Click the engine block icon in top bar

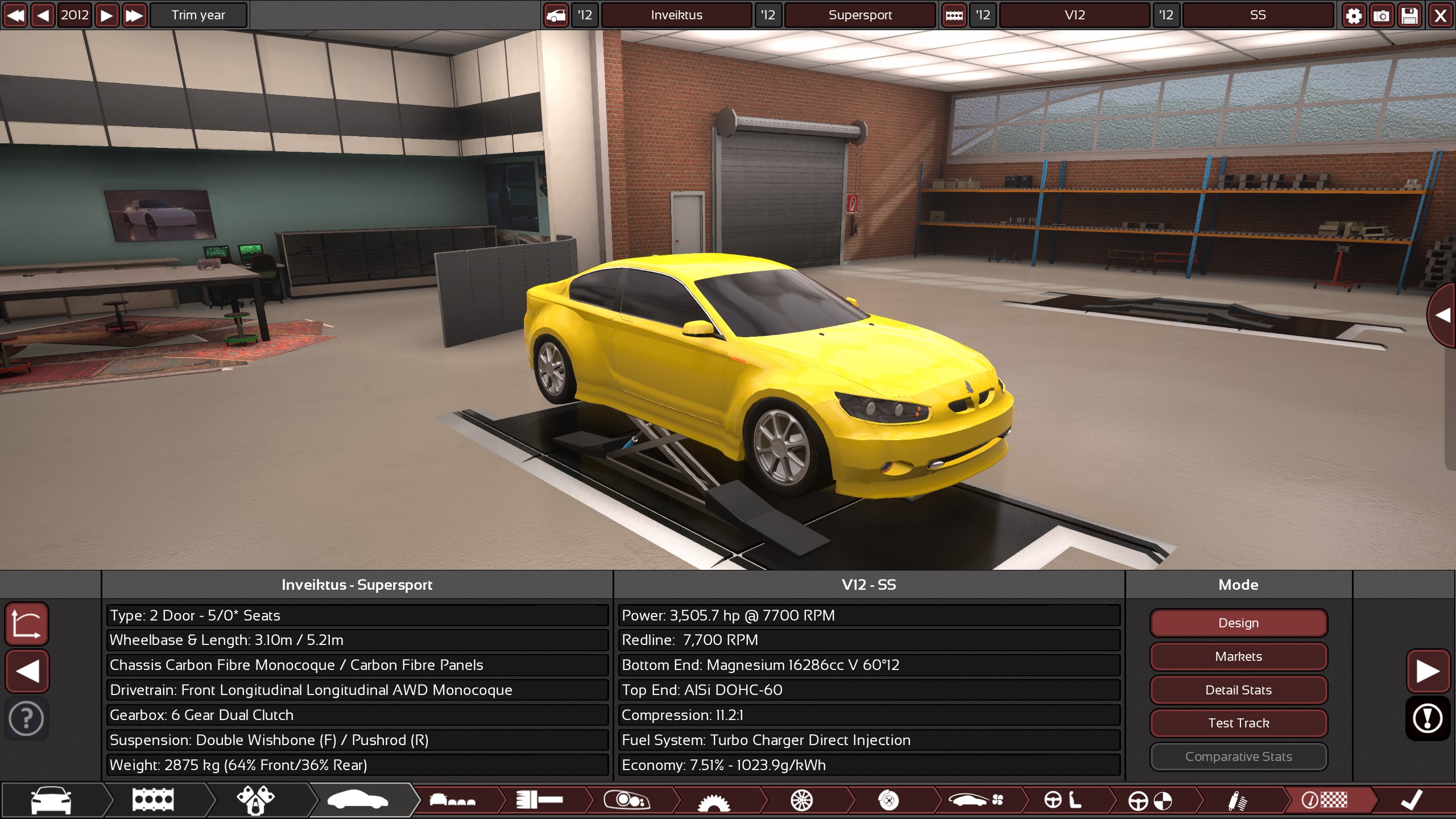(x=954, y=15)
